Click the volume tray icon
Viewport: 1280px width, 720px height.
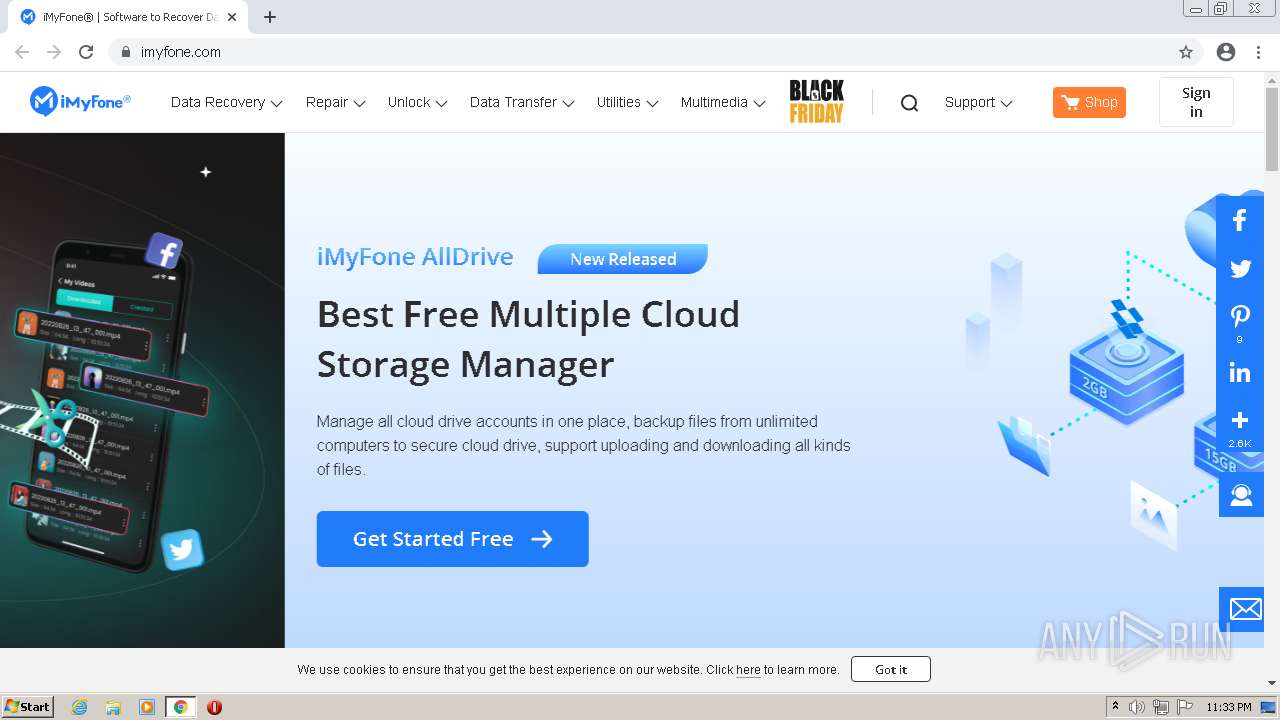[1137, 707]
